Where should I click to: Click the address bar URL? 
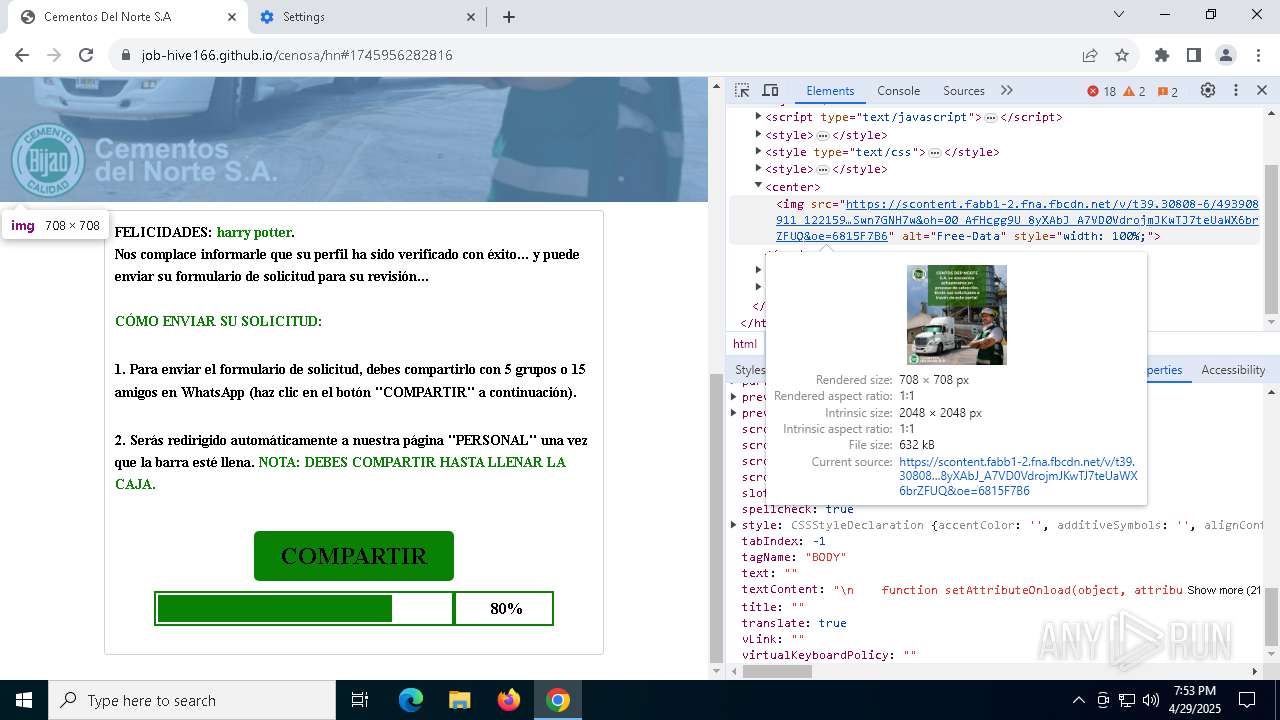coord(297,55)
